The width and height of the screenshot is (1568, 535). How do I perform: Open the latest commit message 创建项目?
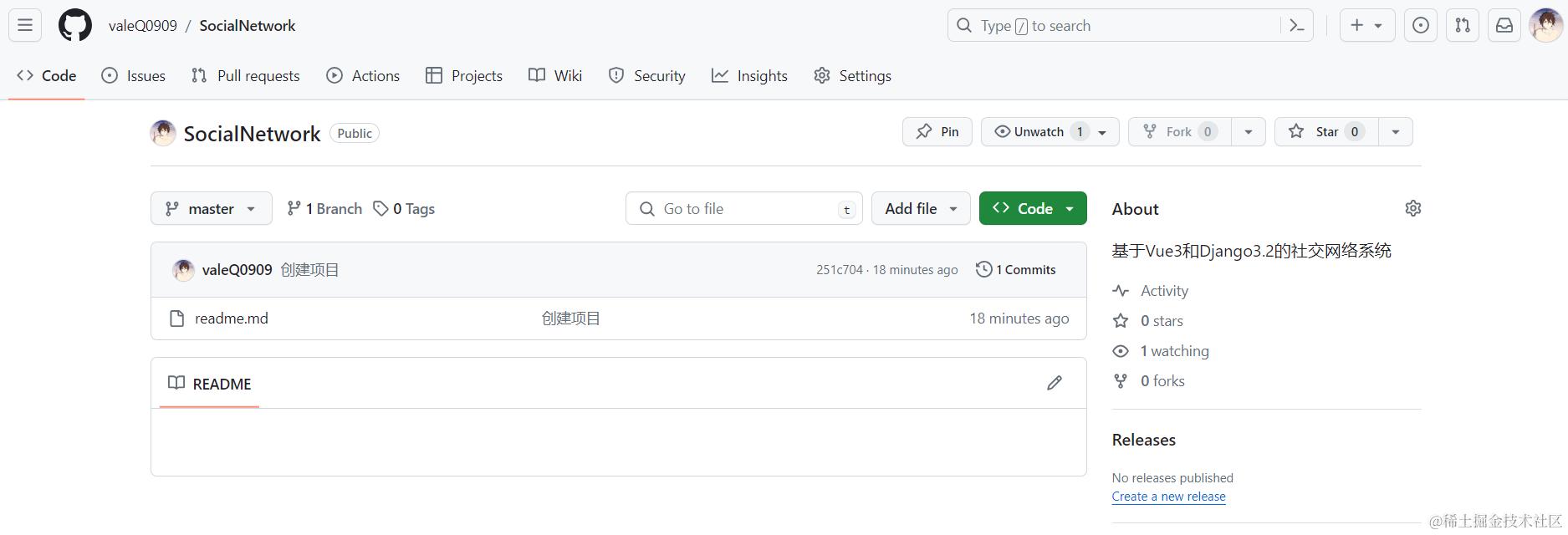click(x=310, y=270)
